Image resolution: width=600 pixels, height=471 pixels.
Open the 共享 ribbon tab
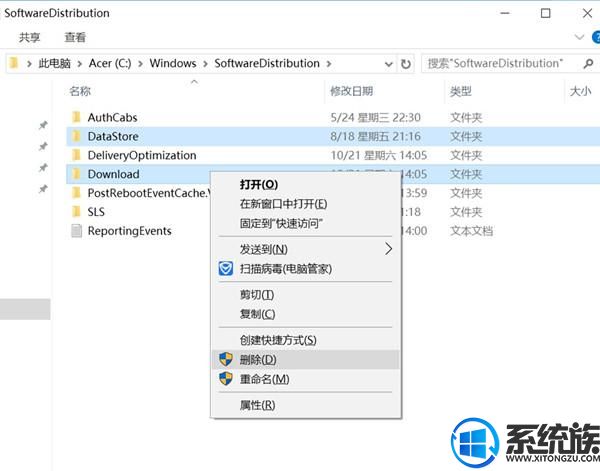point(29,37)
